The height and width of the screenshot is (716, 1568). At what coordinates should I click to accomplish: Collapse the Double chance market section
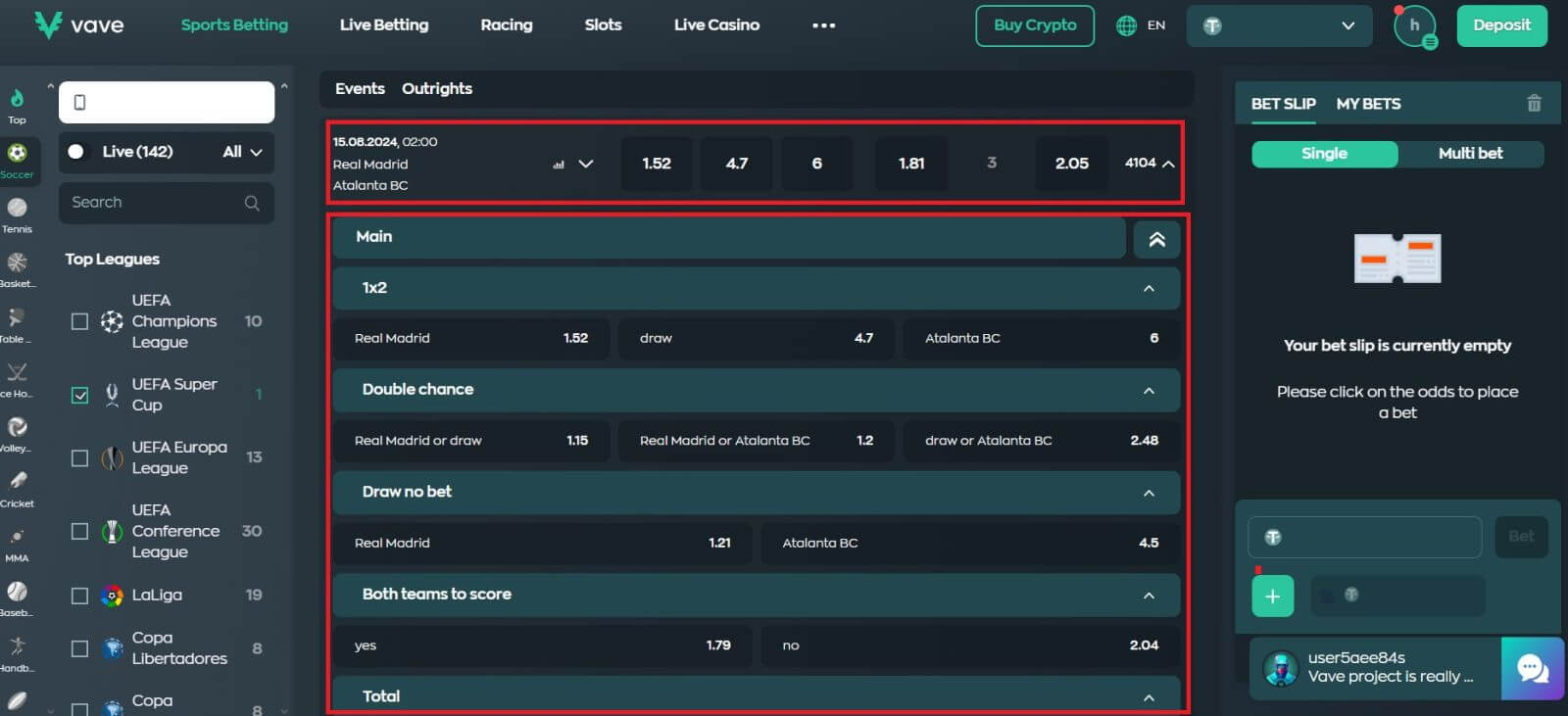tap(1149, 391)
